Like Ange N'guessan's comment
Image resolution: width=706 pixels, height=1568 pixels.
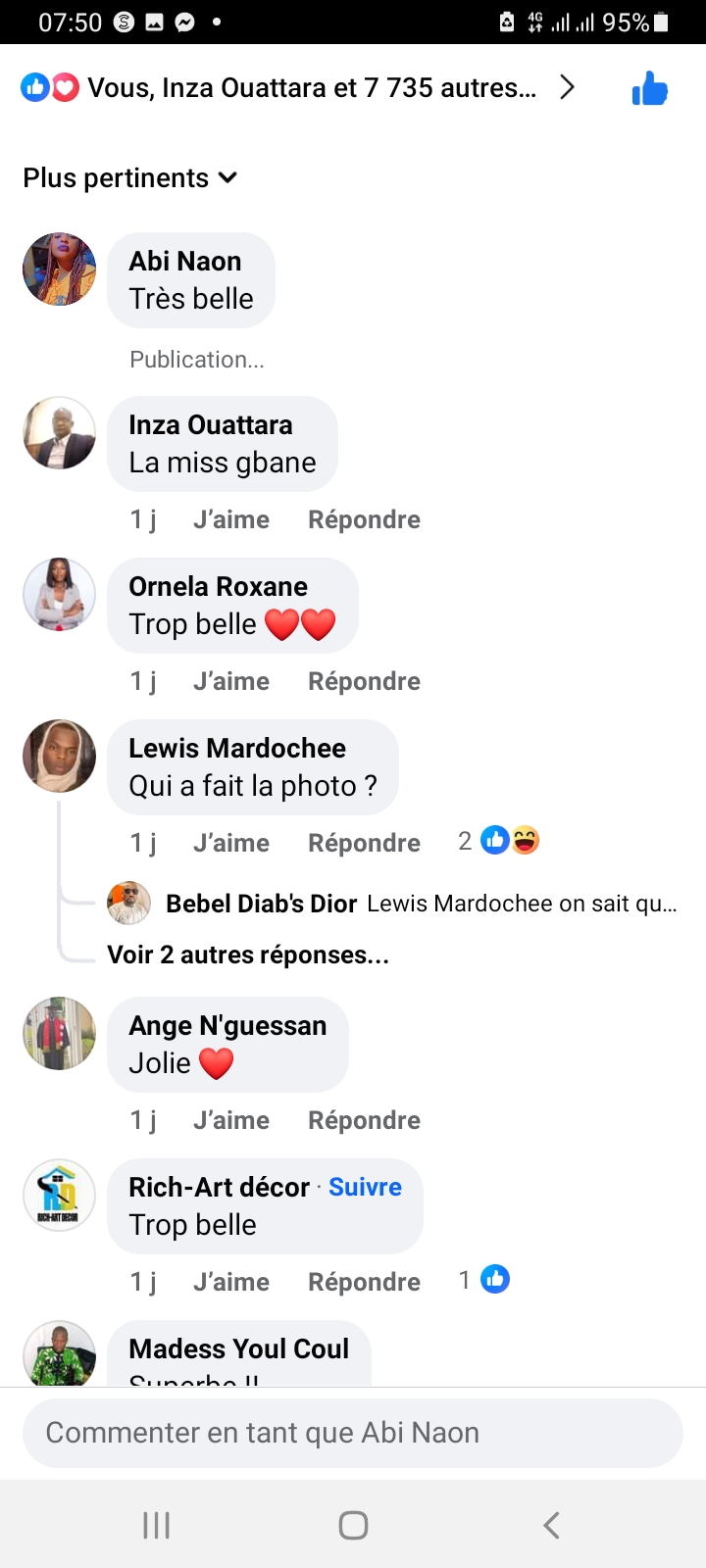231,1120
